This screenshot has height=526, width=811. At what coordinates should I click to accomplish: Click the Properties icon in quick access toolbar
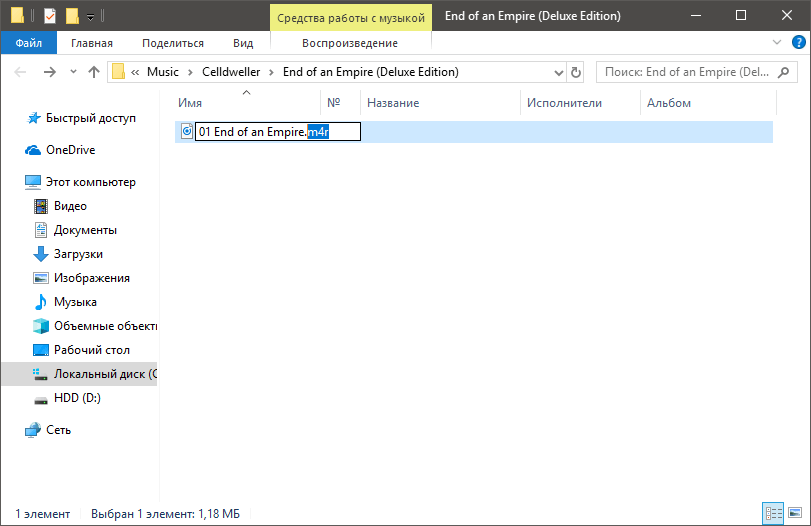pos(50,16)
